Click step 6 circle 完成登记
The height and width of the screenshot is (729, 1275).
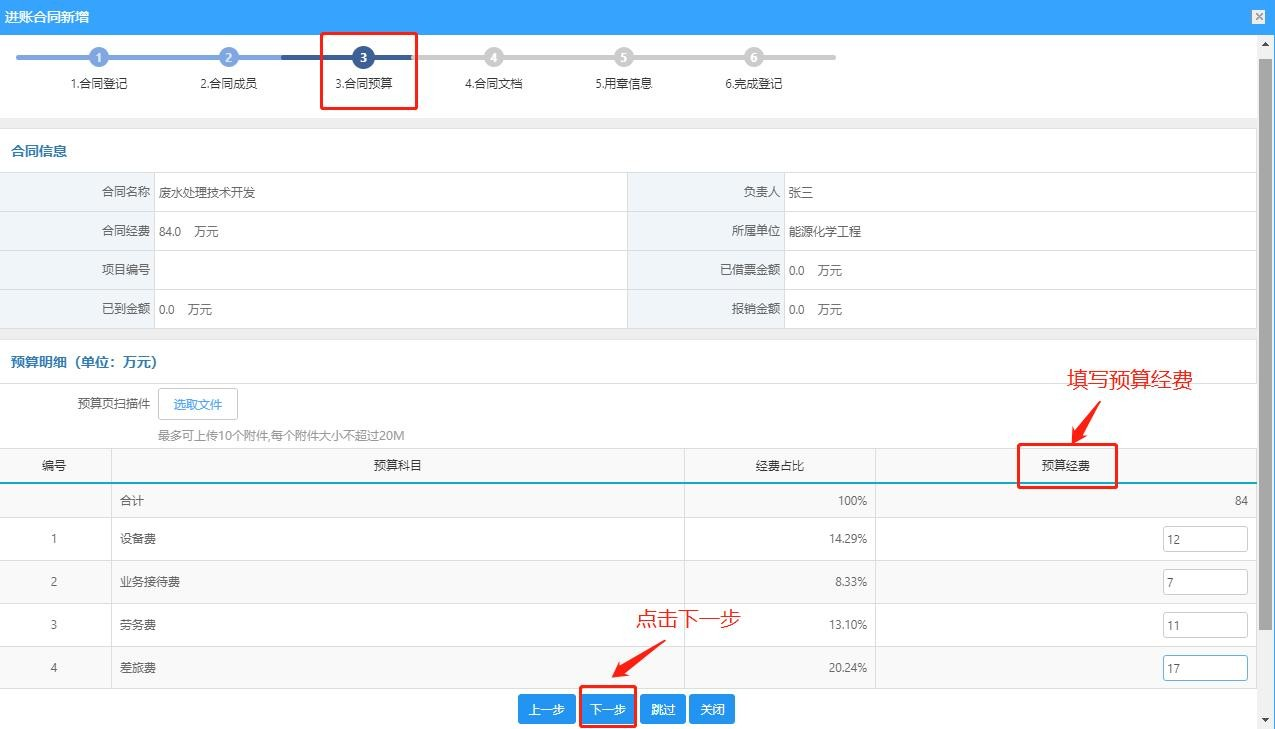[753, 57]
